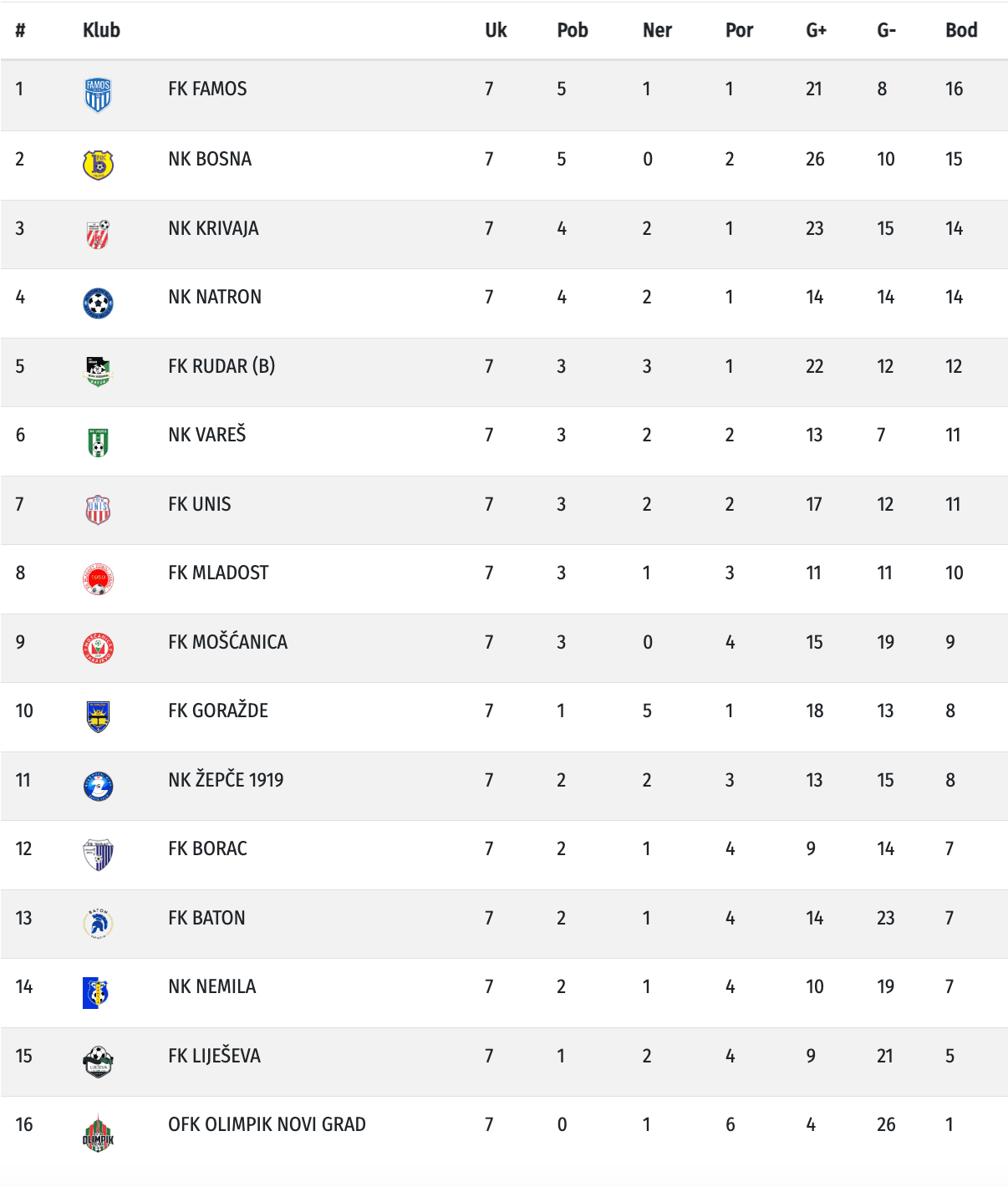Viewport: 1008px width, 1187px height.
Task: Click the FK Goražde shield crest
Action: [x=98, y=716]
